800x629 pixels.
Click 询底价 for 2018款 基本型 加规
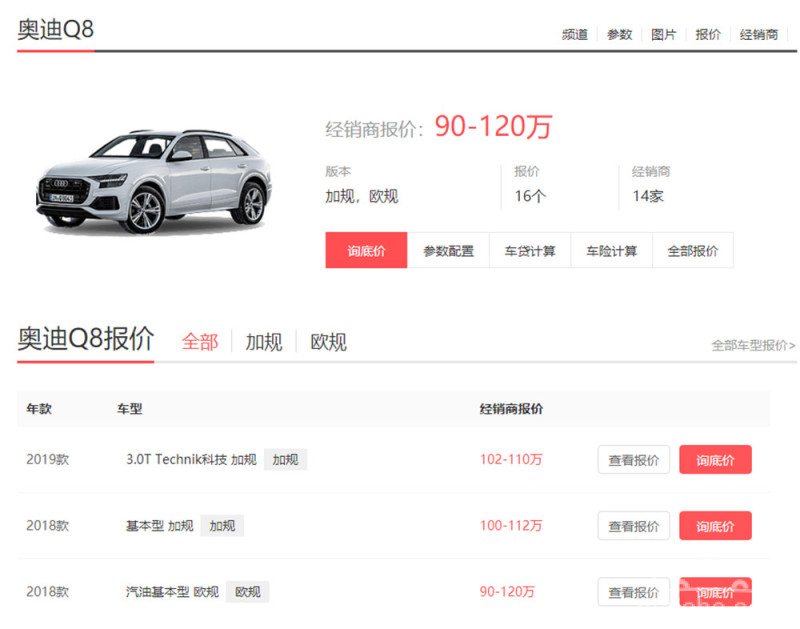715,526
